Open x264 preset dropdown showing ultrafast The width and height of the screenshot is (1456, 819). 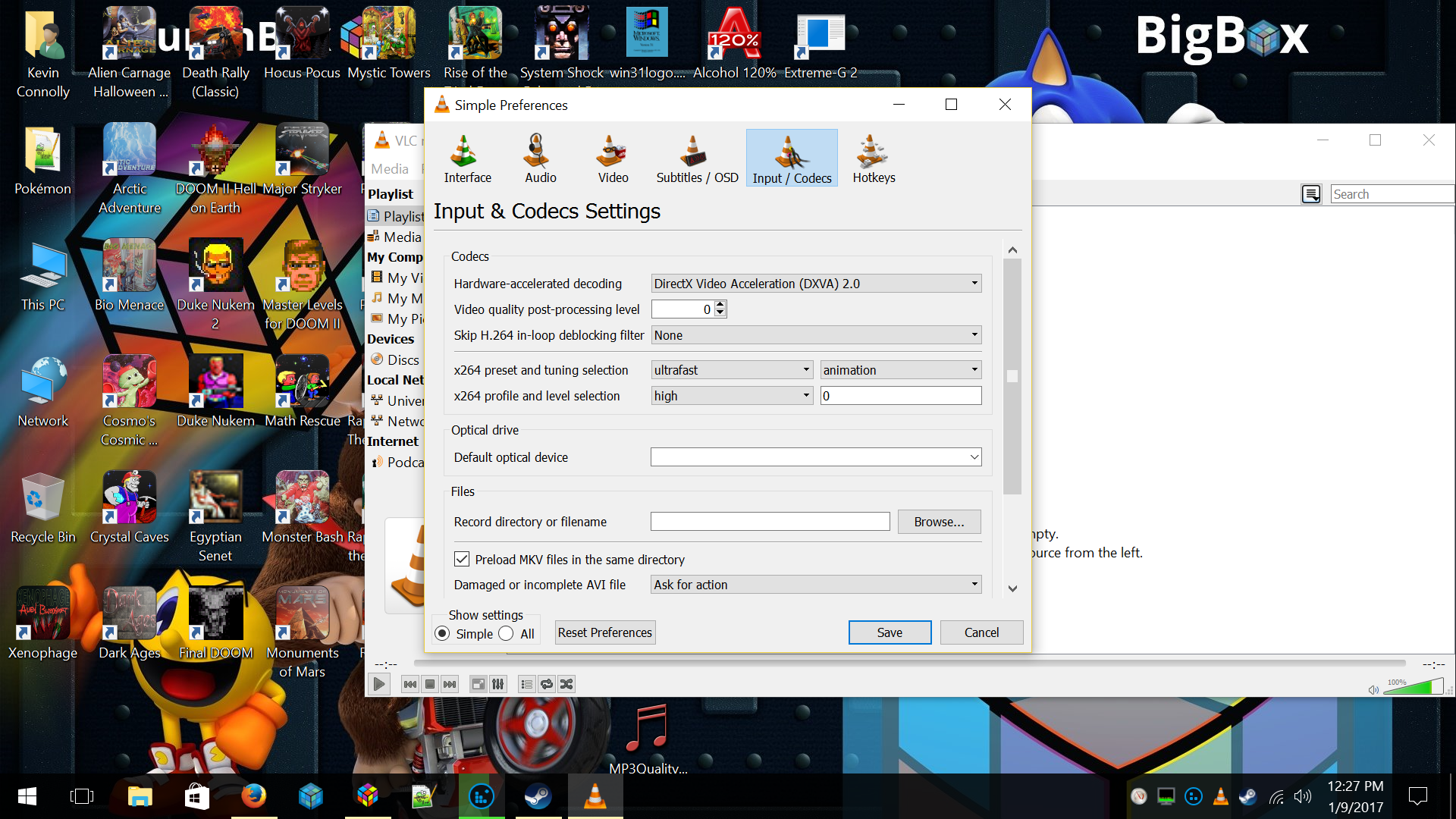[732, 370]
